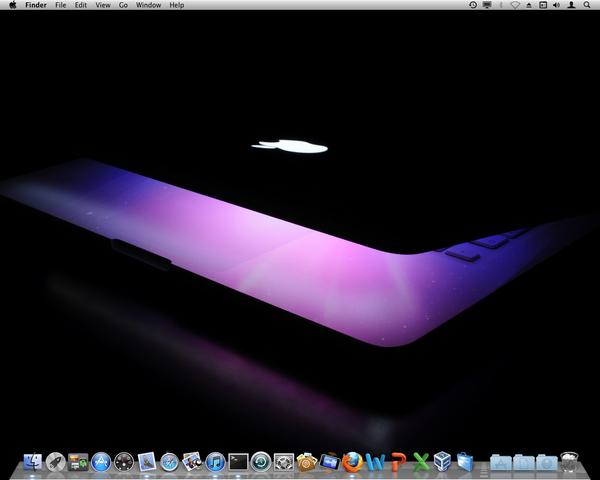Open the Trash in the Dock
Viewport: 600px width, 480px height.
(569, 462)
